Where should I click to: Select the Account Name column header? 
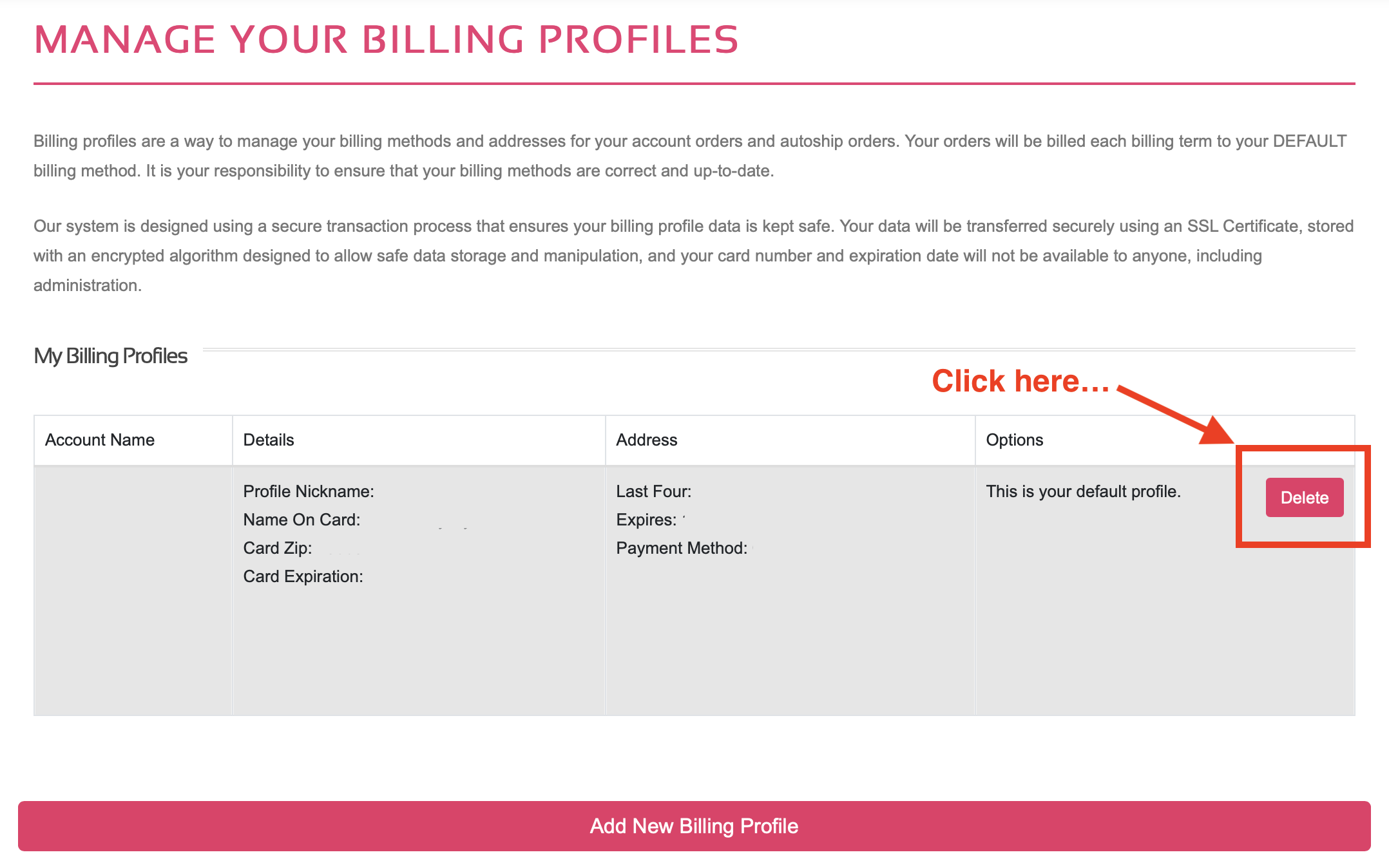pyautogui.click(x=100, y=440)
